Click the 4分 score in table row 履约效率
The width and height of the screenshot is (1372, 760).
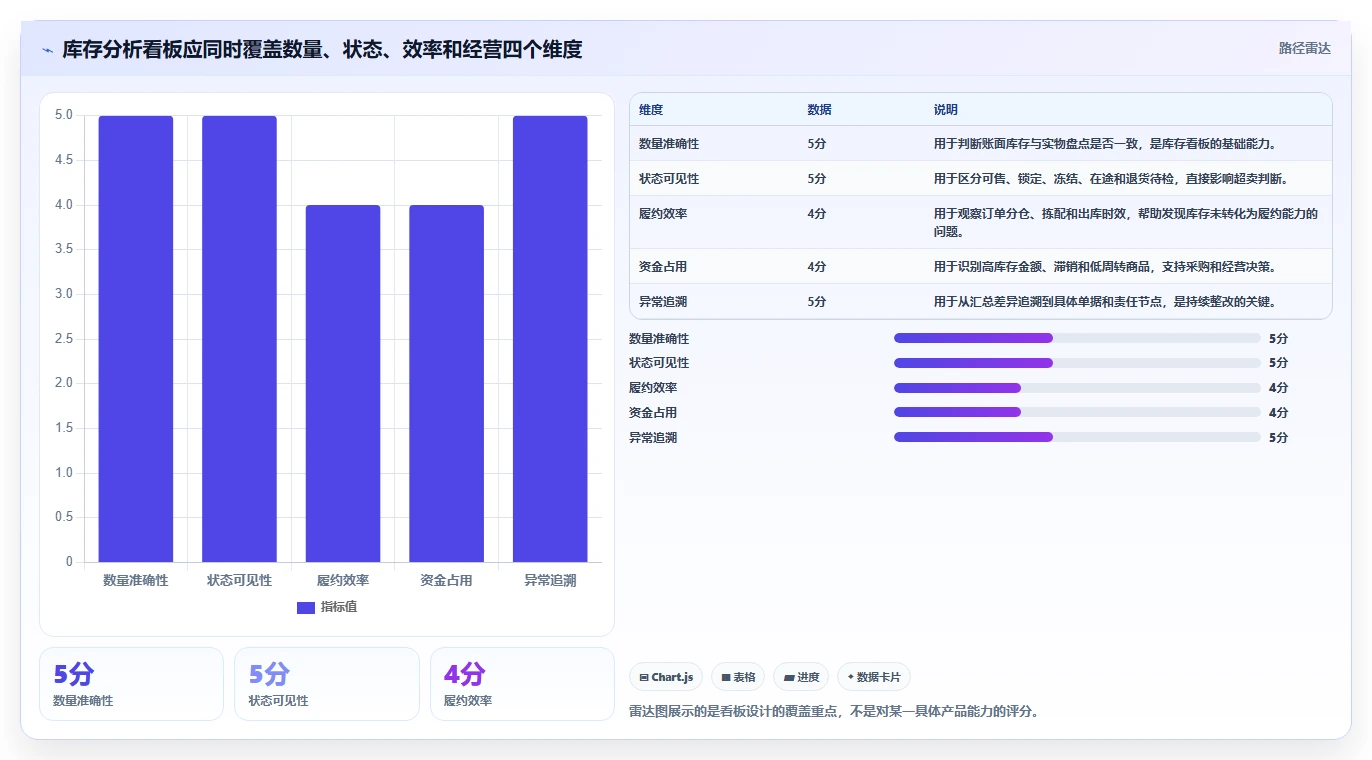[817, 214]
